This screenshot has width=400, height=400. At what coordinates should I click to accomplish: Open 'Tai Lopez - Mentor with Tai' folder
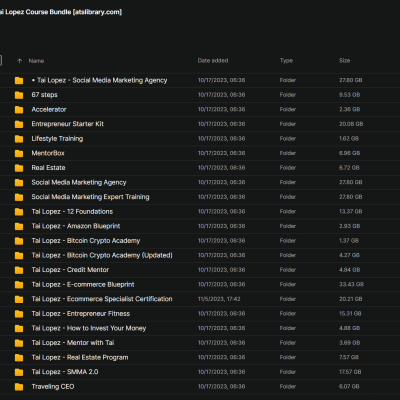click(x=73, y=343)
